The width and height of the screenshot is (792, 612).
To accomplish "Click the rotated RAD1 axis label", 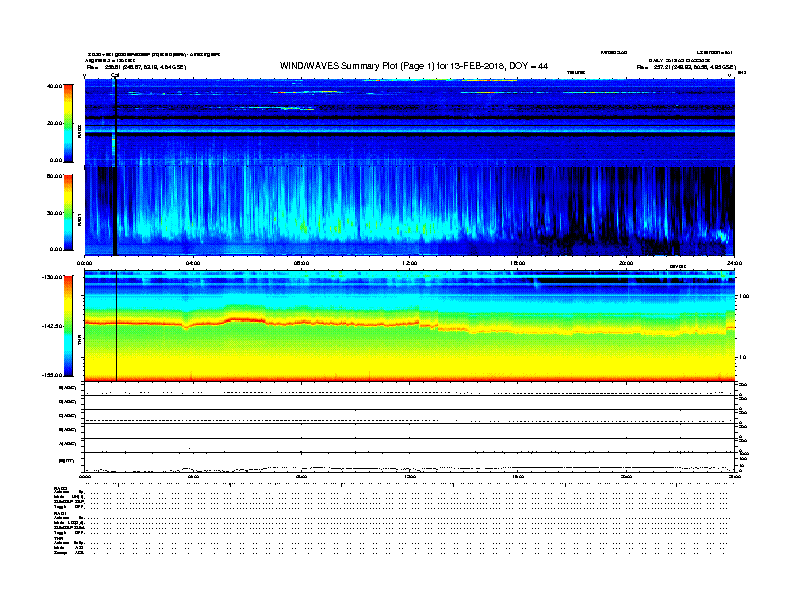I will tap(79, 219).
